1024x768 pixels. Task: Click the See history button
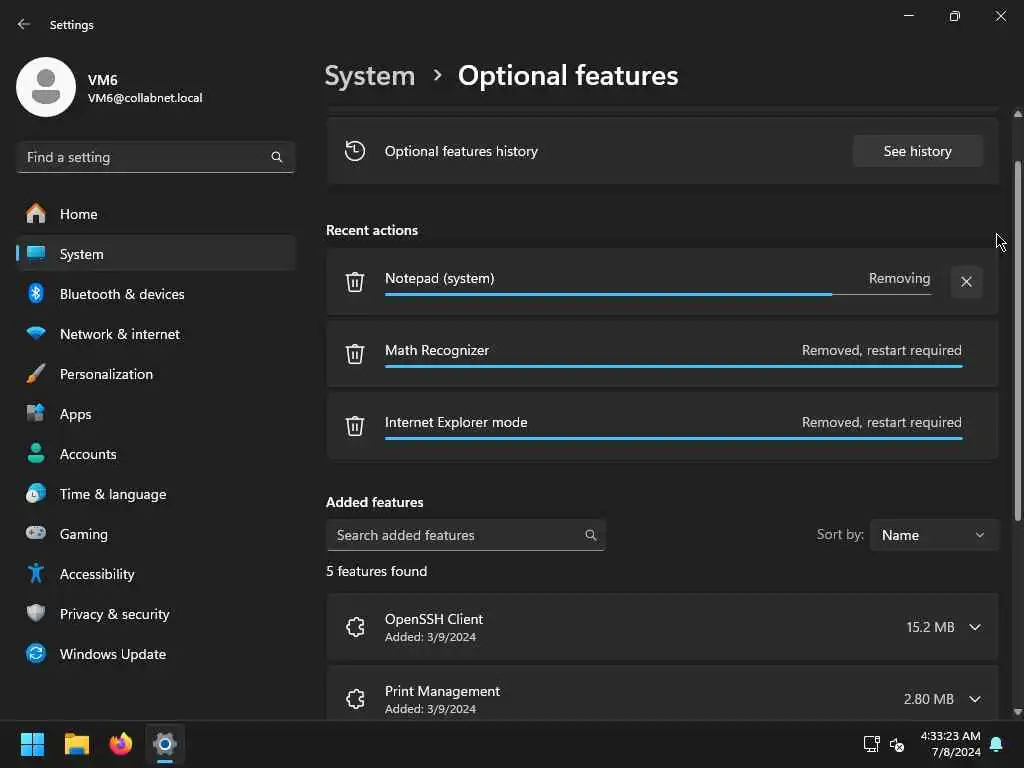pyautogui.click(x=917, y=151)
